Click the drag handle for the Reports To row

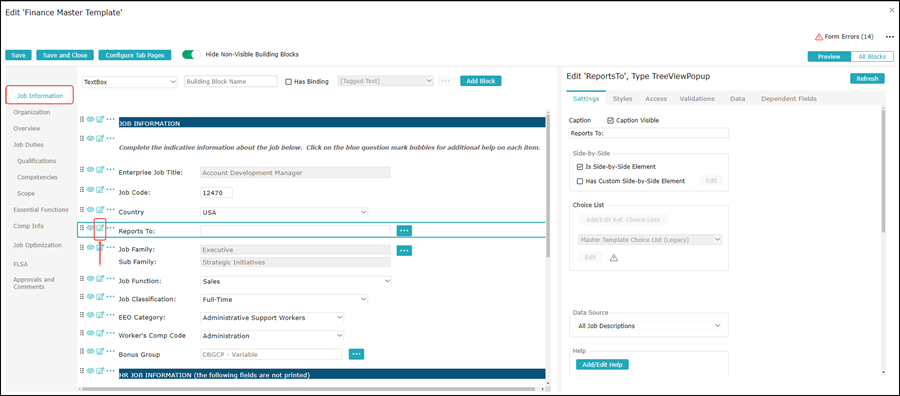point(82,228)
